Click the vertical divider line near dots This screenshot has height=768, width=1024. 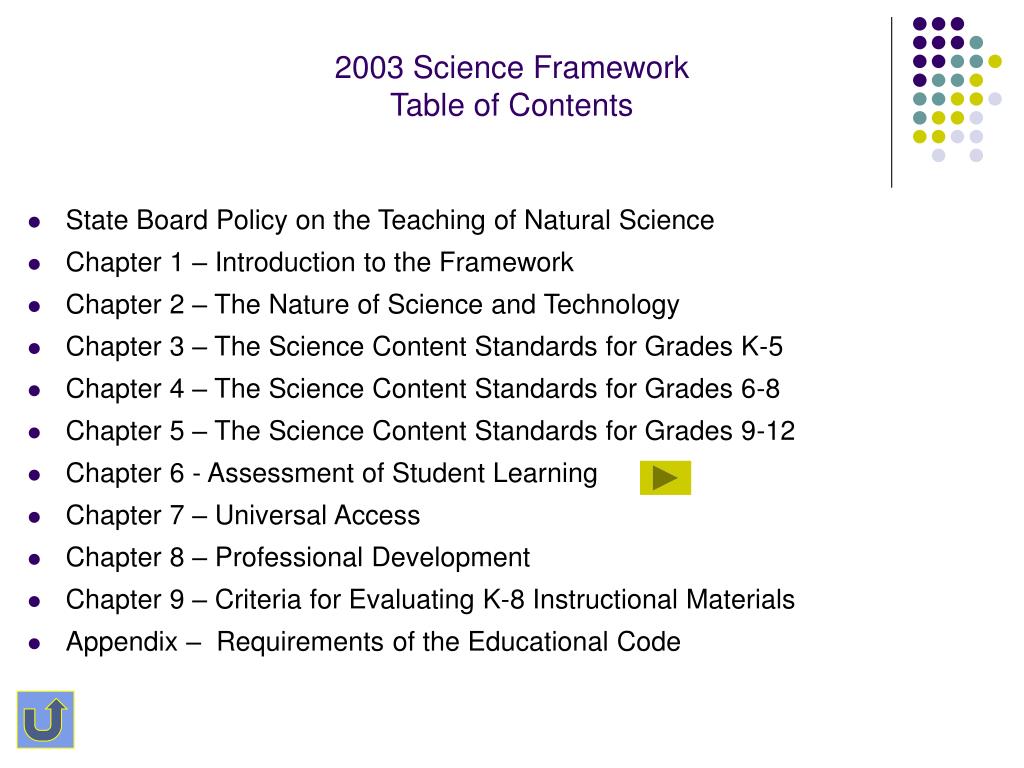click(891, 103)
